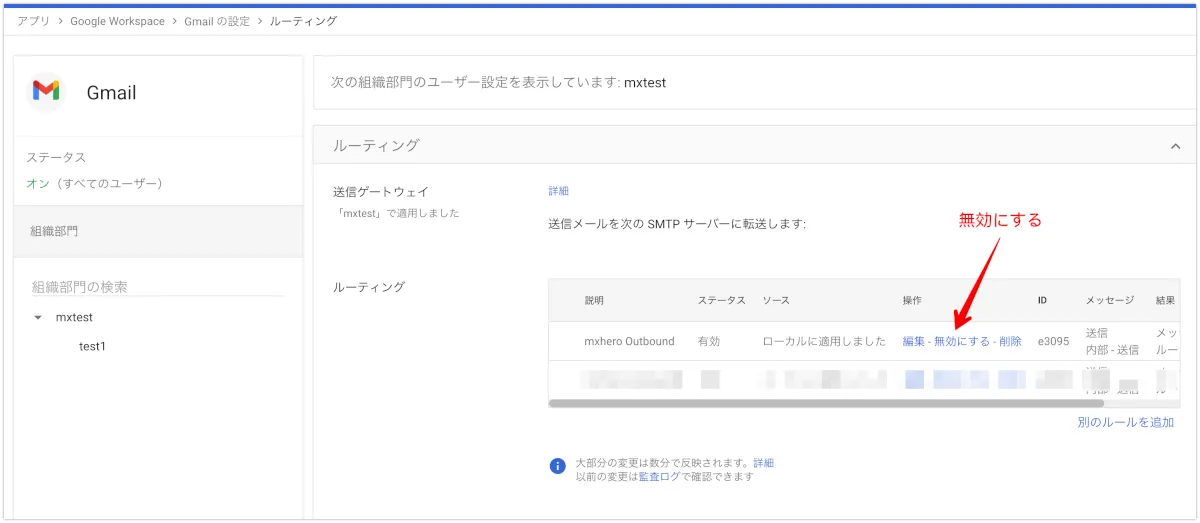Viewport: 1200px width, 523px height.
Task: Open the アプリ breadcrumb
Action: click(33, 21)
